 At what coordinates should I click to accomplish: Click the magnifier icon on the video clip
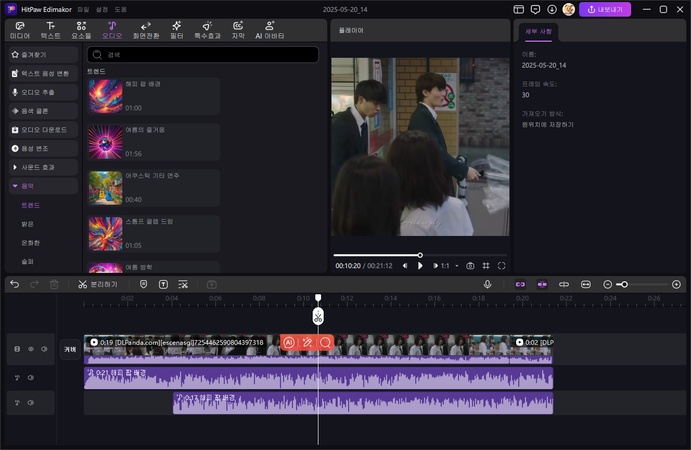pyautogui.click(x=325, y=342)
